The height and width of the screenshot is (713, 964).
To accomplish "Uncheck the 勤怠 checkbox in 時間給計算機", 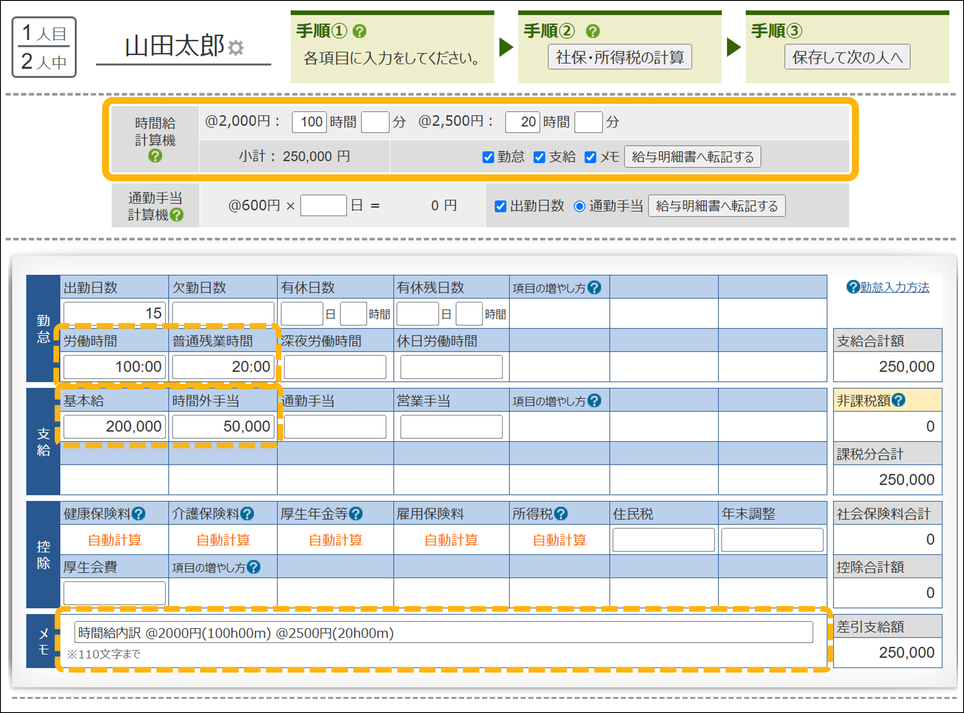I will (x=488, y=157).
